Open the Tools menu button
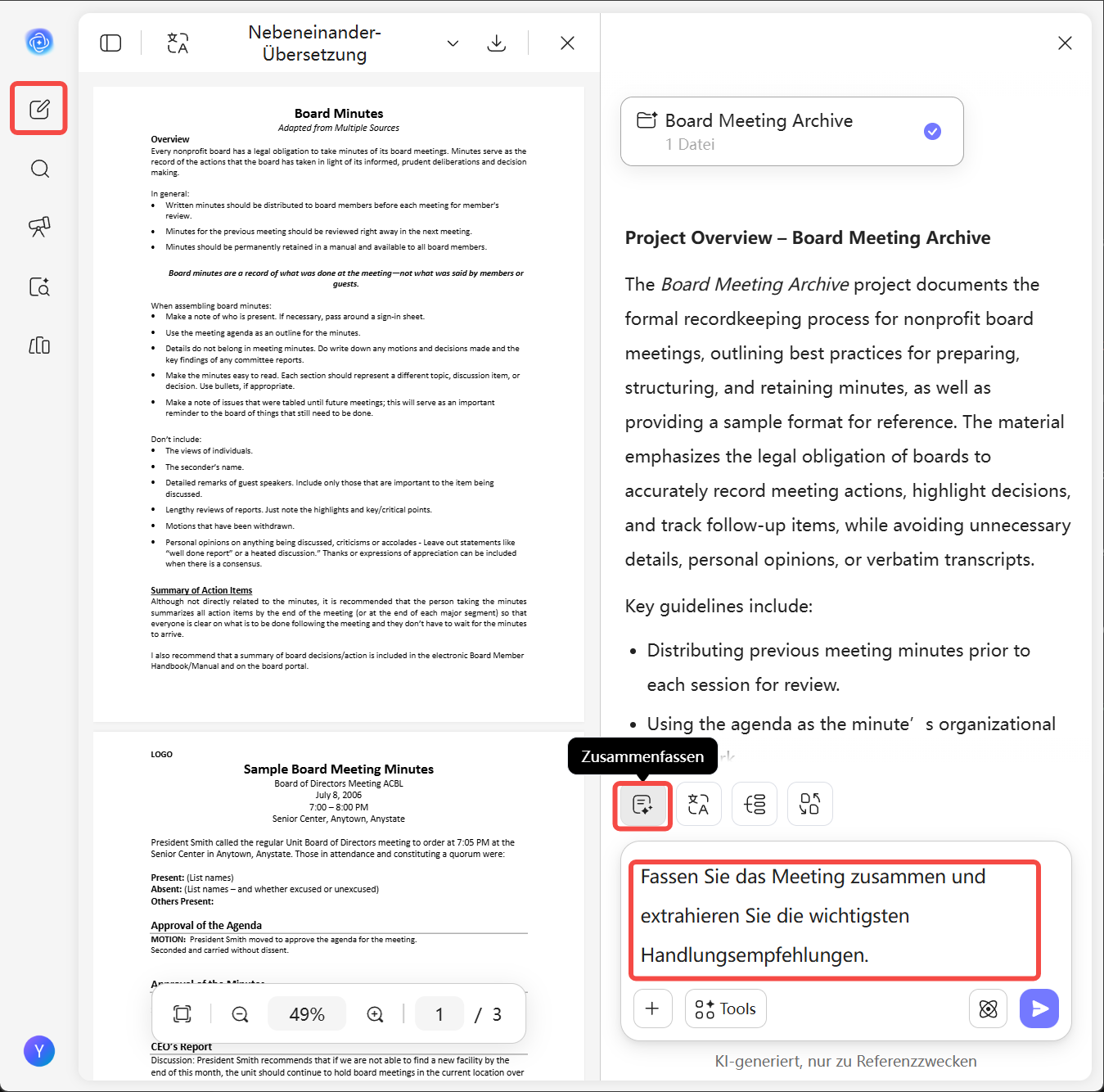The width and height of the screenshot is (1104, 1092). point(725,1009)
